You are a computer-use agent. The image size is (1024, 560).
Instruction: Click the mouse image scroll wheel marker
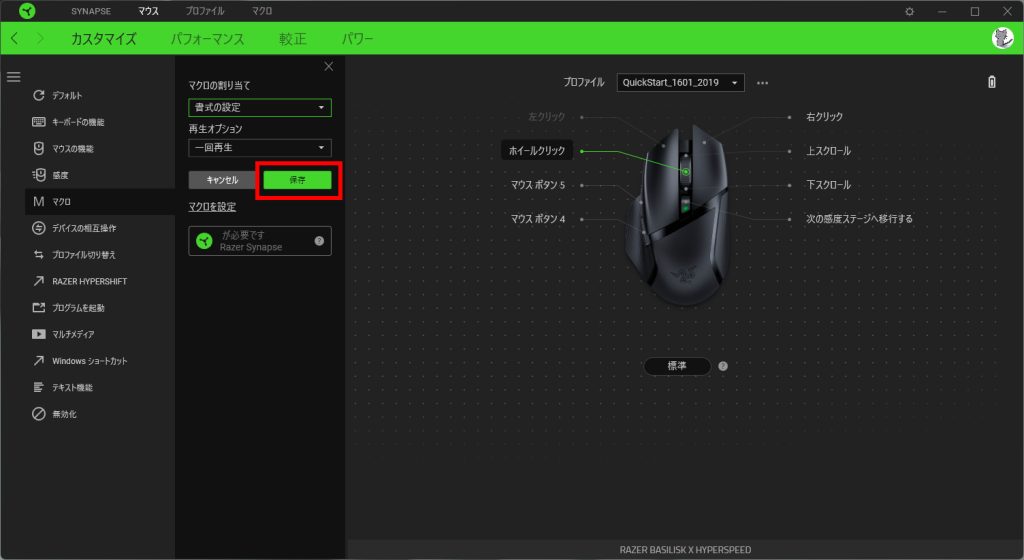click(686, 172)
